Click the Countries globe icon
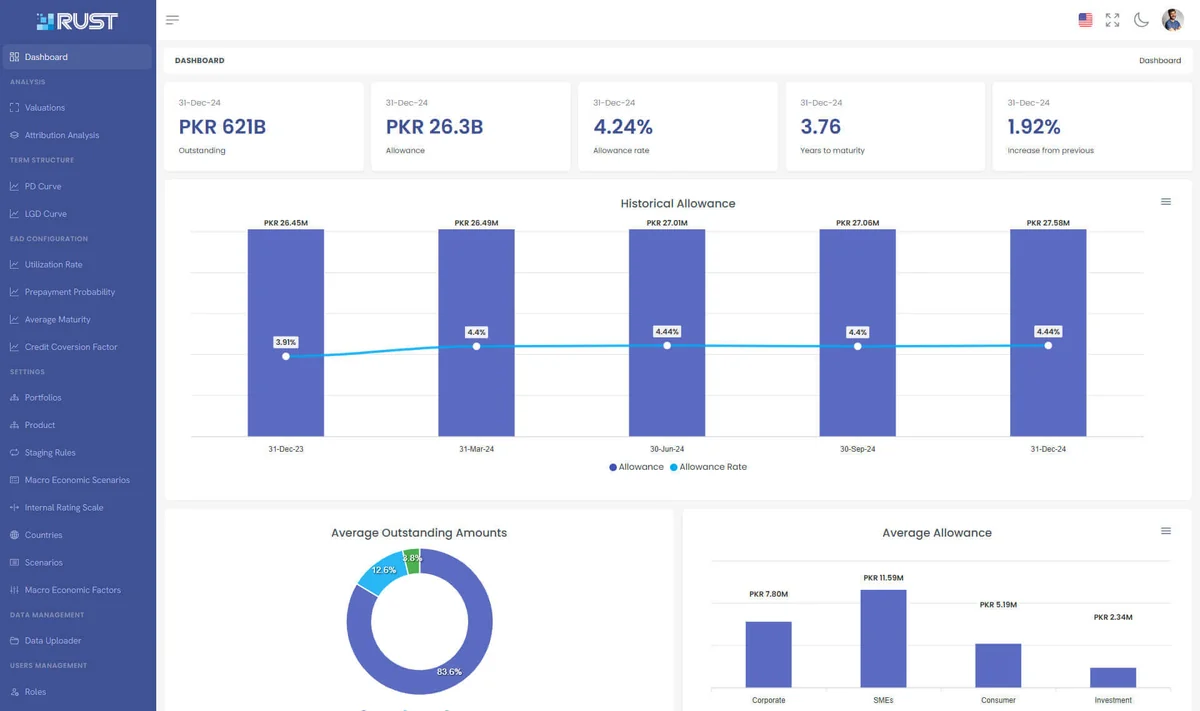This screenshot has height=711, width=1200. (14, 535)
